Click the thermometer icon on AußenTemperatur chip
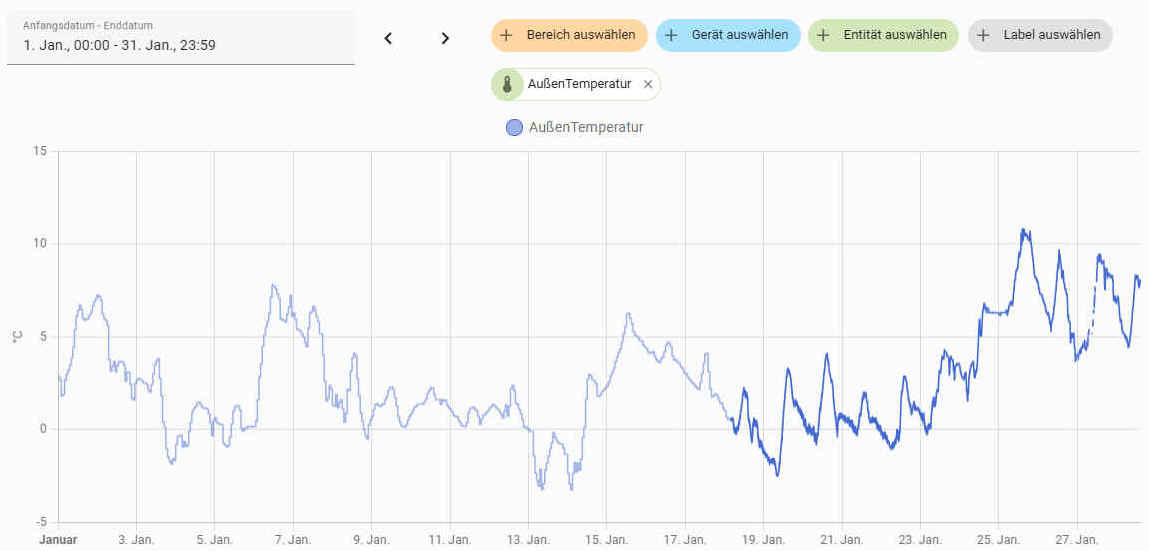This screenshot has height=551, width=1149. pos(507,85)
